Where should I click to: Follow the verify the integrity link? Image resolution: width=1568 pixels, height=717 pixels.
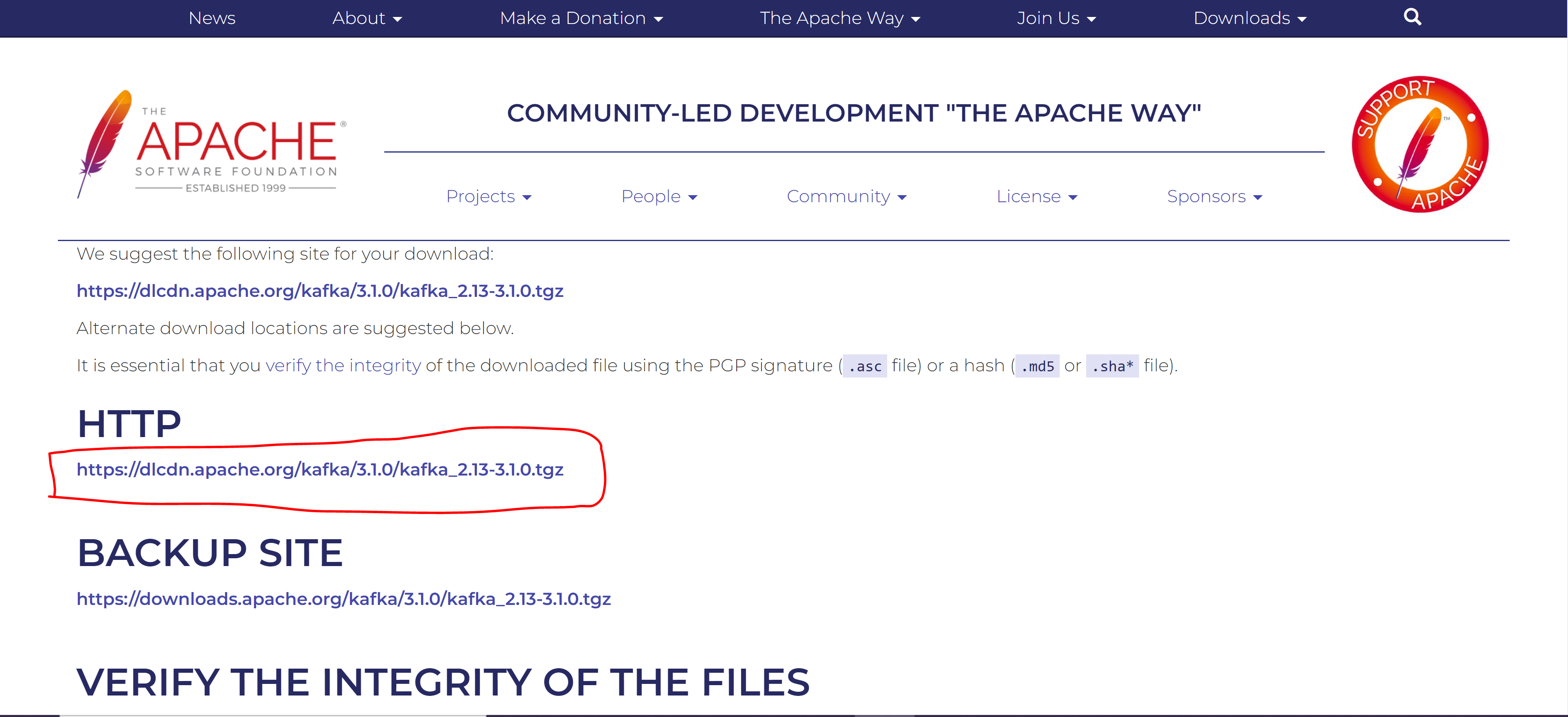pos(343,365)
